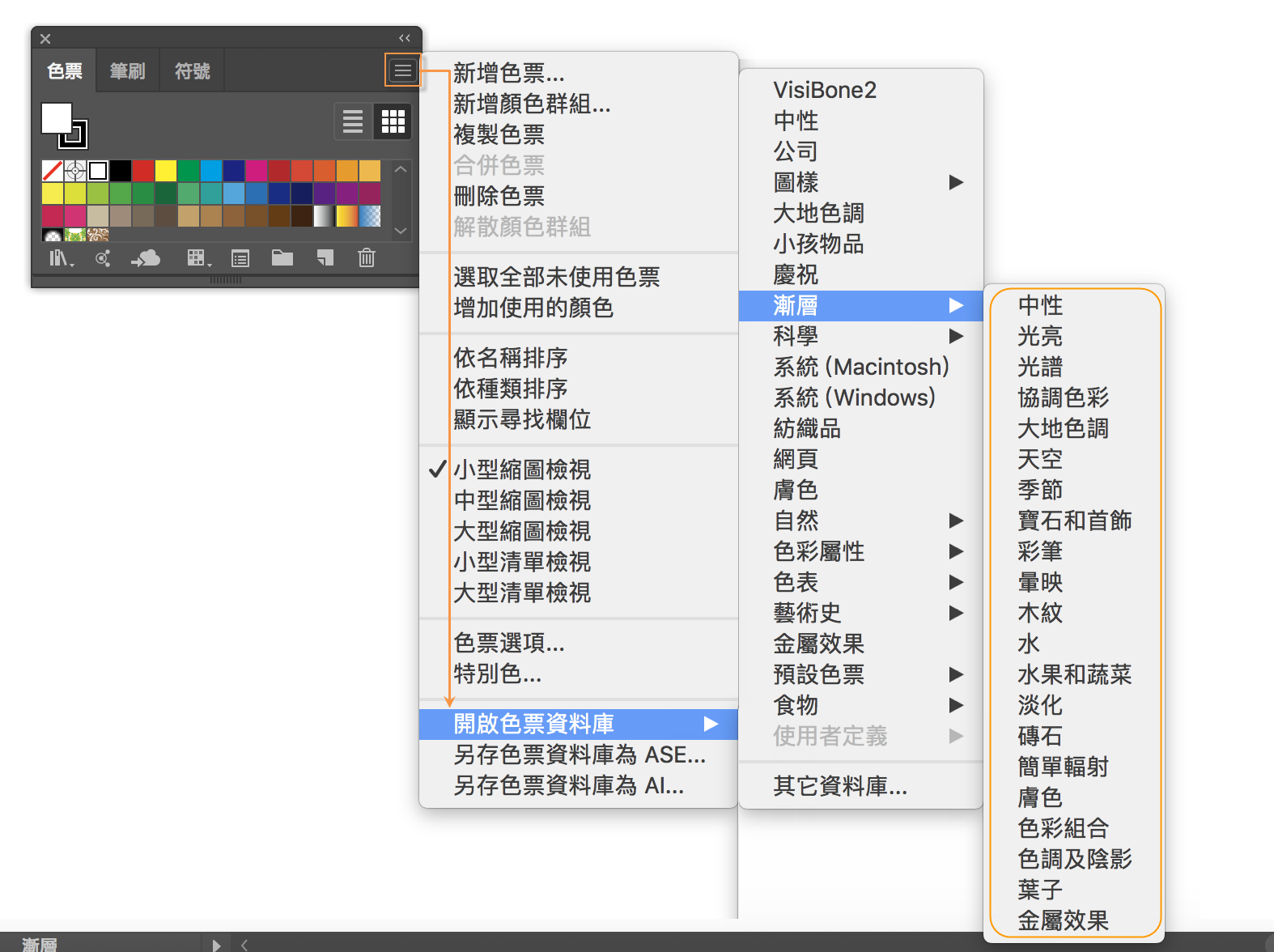1274x952 pixels.
Task: Select the brown swirl pattern swatch
Action: (97, 236)
